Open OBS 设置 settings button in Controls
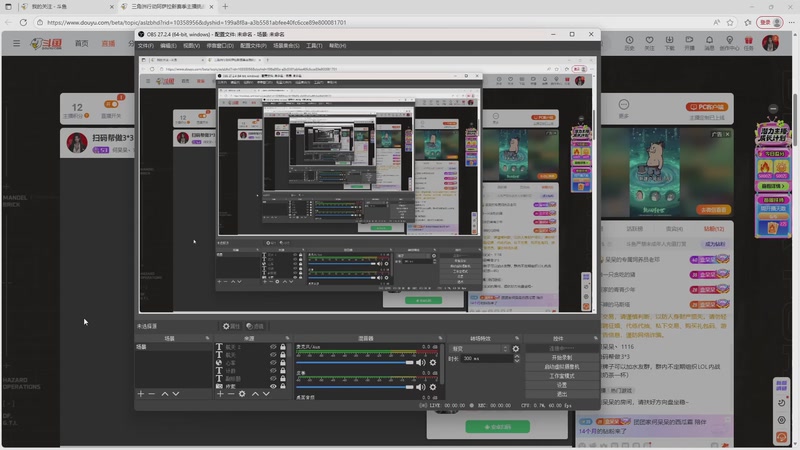 click(x=562, y=385)
